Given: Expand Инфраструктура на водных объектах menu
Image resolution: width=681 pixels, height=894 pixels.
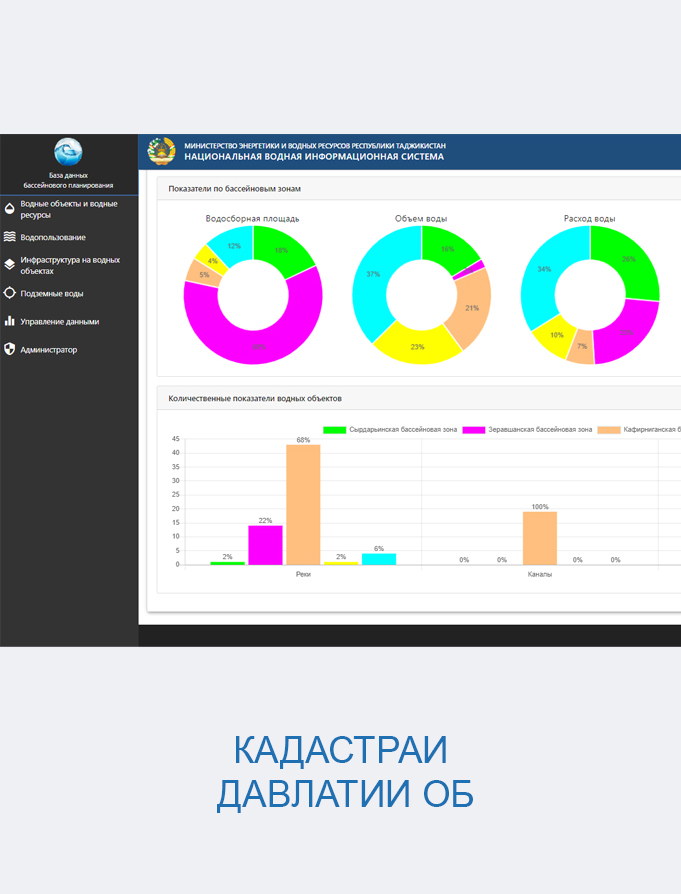Looking at the screenshot, I should tap(70, 265).
